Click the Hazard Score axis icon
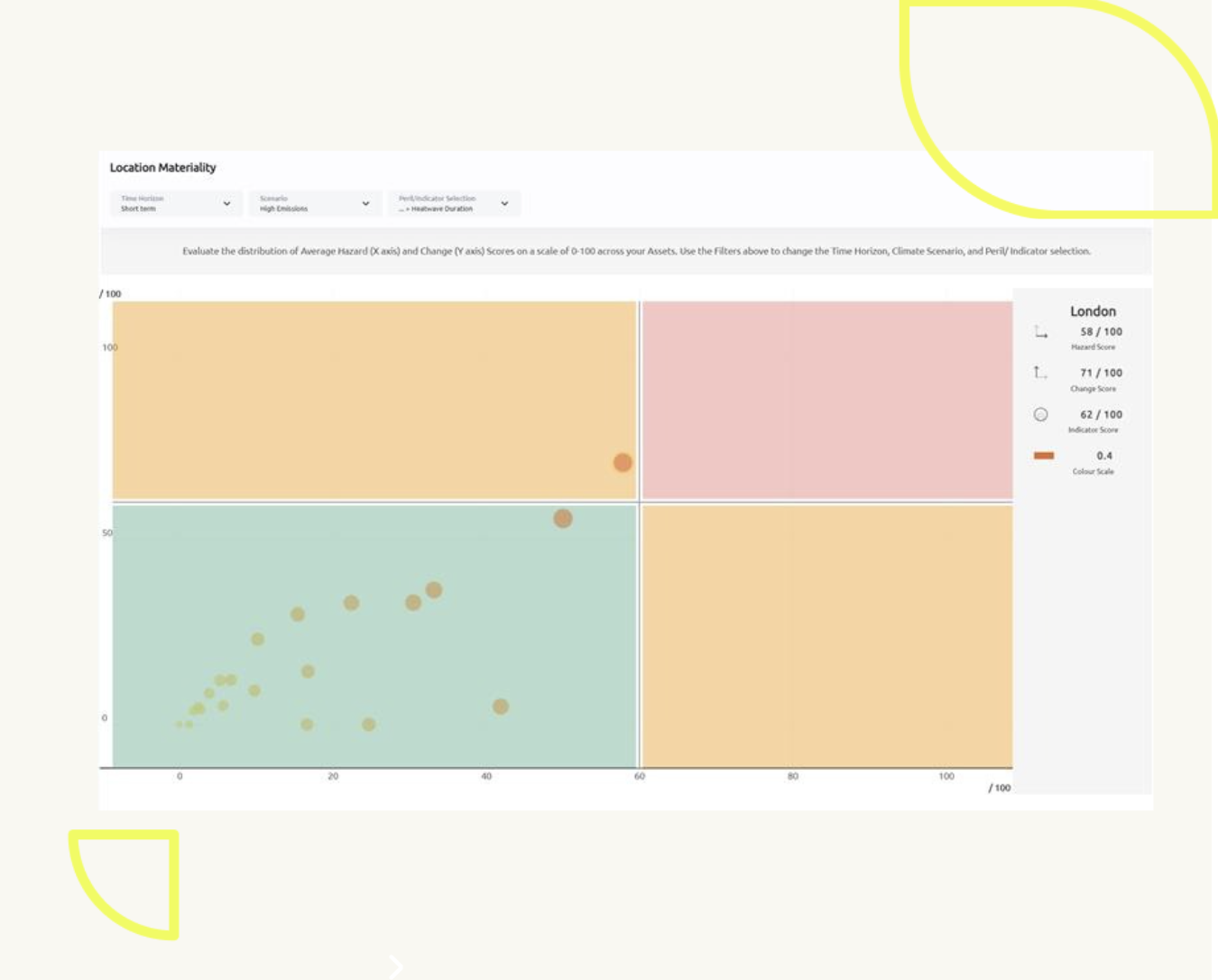The image size is (1218, 980). click(1041, 333)
